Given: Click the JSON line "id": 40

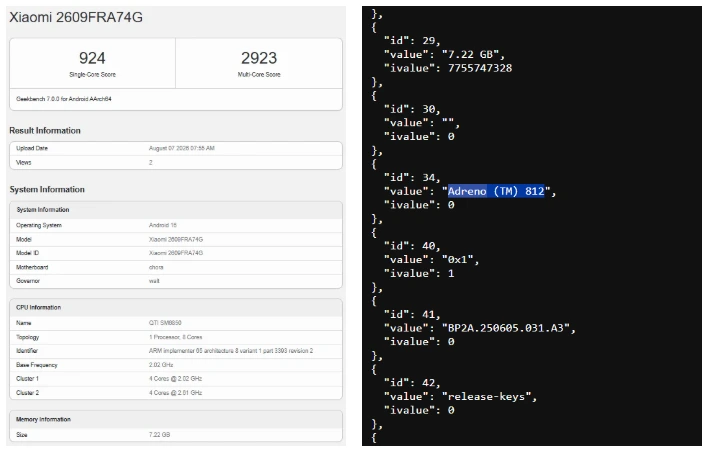Looking at the screenshot, I should click(412, 246).
